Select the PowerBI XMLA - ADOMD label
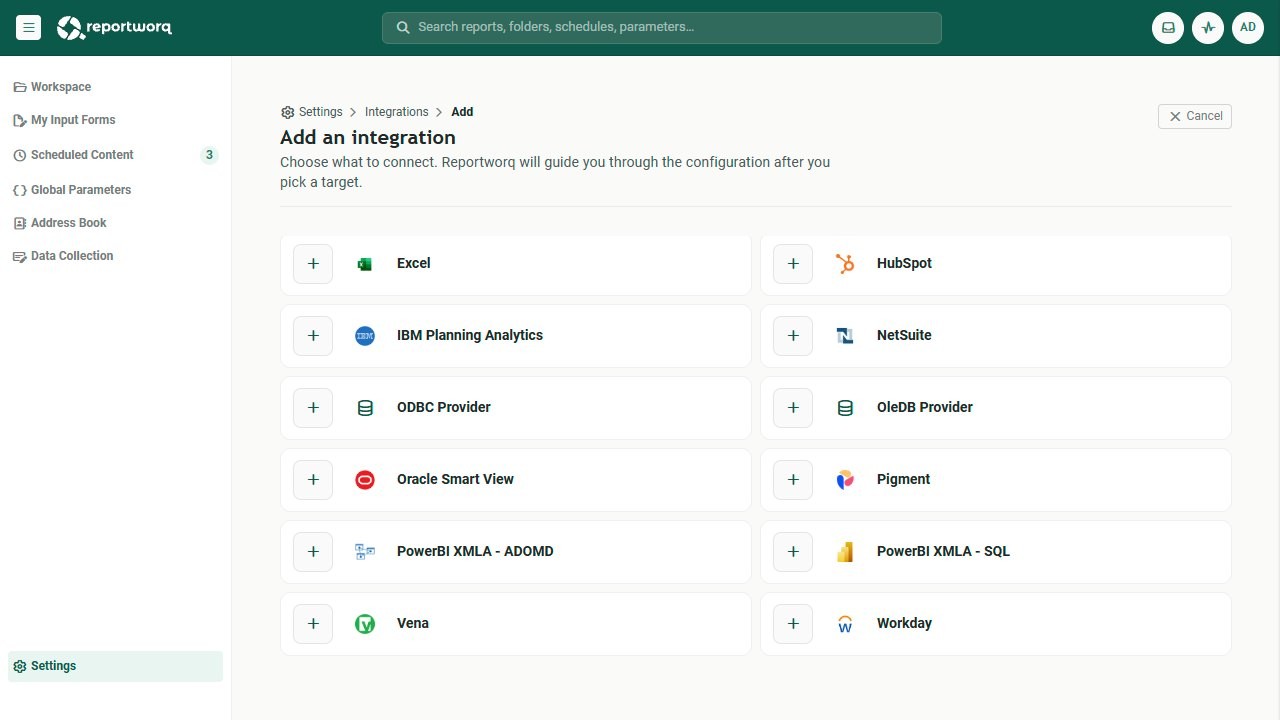Screen dimensions: 1280x720 click(475, 552)
